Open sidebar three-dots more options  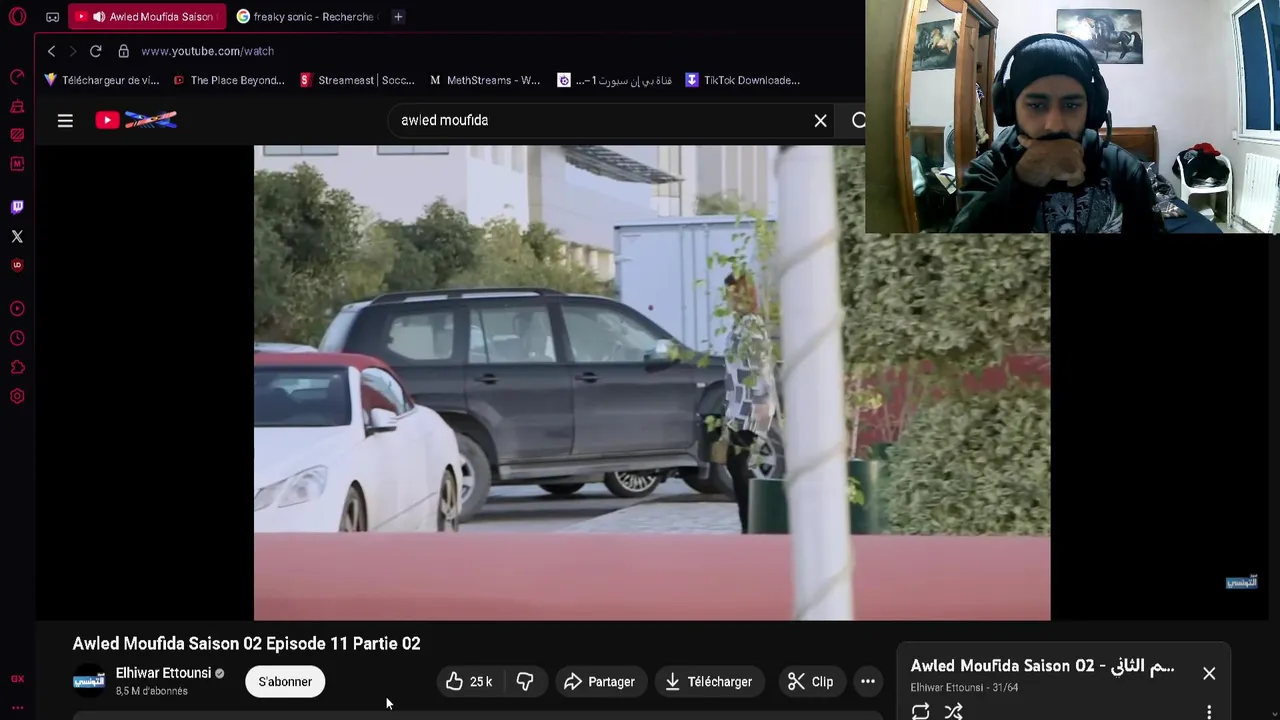tap(17, 707)
